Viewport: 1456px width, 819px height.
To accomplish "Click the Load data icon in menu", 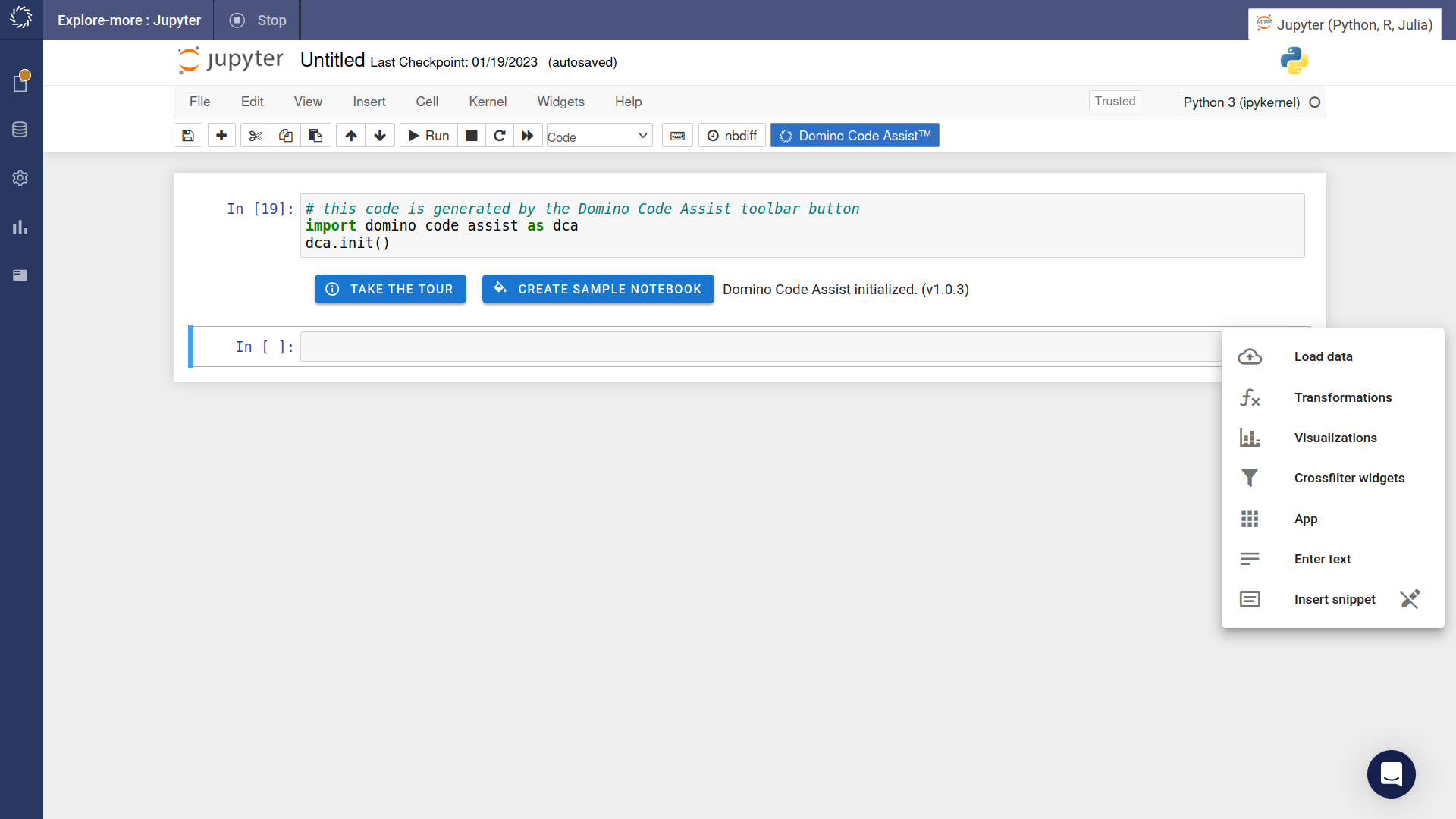I will coord(1251,356).
